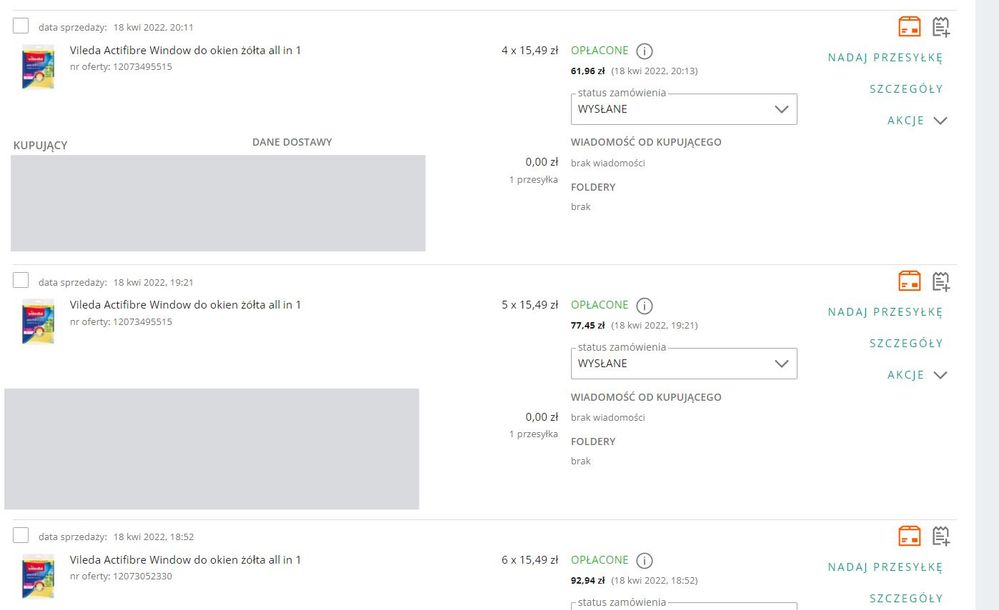Click orange shipping box icon for 20:11 order
The height and width of the screenshot is (610, 999).
click(x=909, y=27)
